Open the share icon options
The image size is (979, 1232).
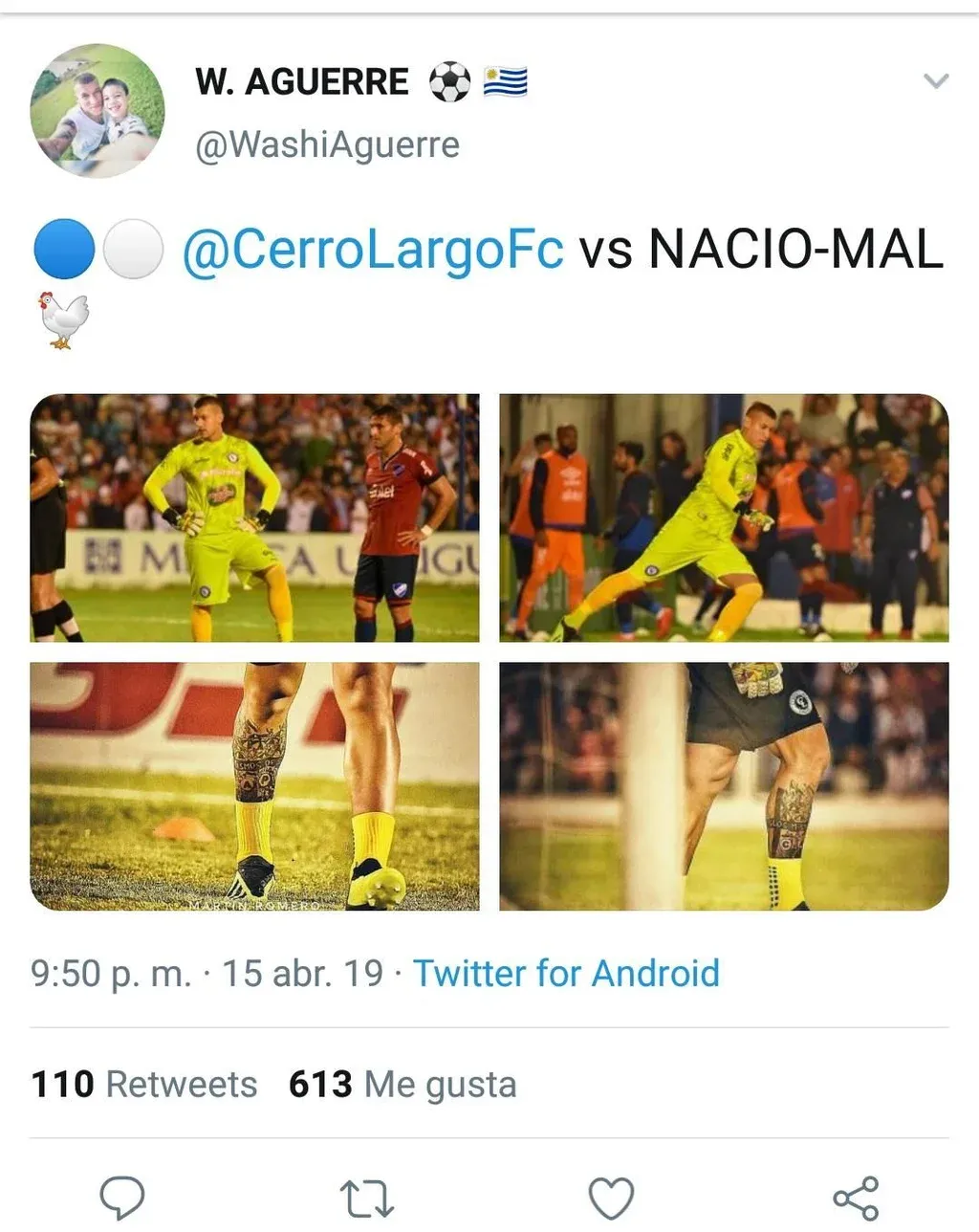[856, 1199]
